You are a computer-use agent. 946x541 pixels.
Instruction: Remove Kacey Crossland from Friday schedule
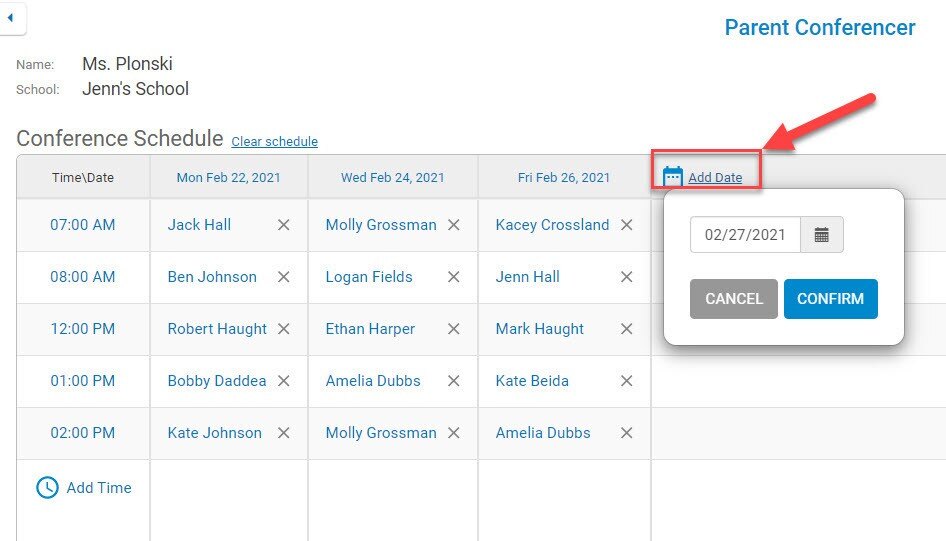(x=627, y=225)
